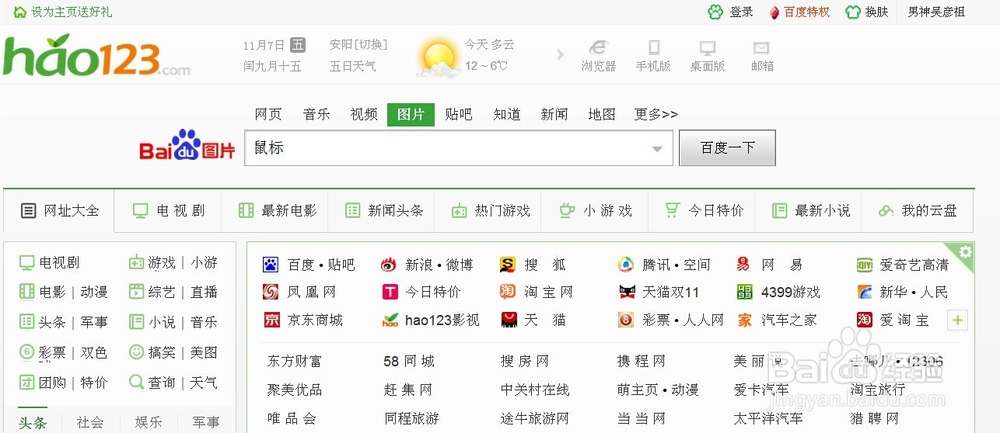Viewport: 1000px width, 433px height.
Task: Open the 东方财富 link
Action: (x=294, y=362)
